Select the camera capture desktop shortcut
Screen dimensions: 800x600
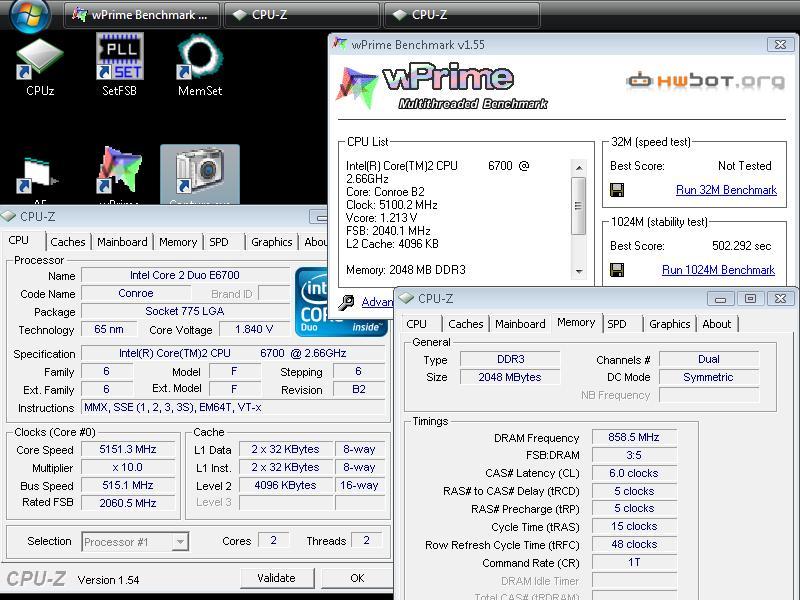coord(199,174)
